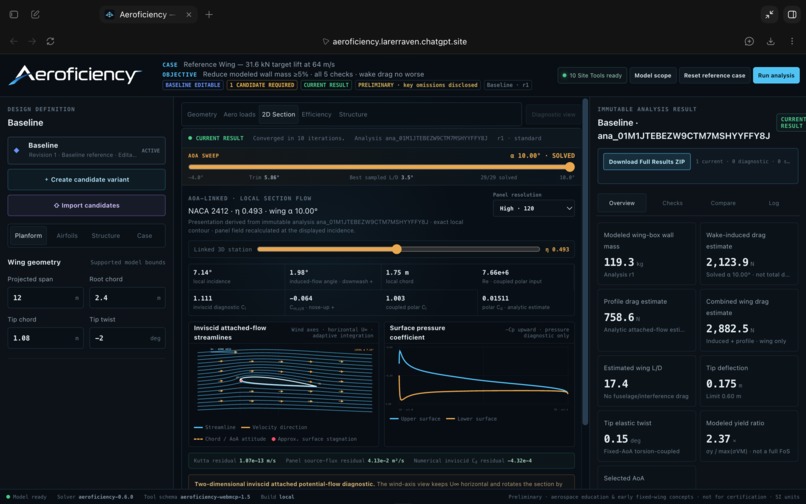Click the Tip deflection value 0.175
806x504 pixels.
pyautogui.click(x=721, y=384)
